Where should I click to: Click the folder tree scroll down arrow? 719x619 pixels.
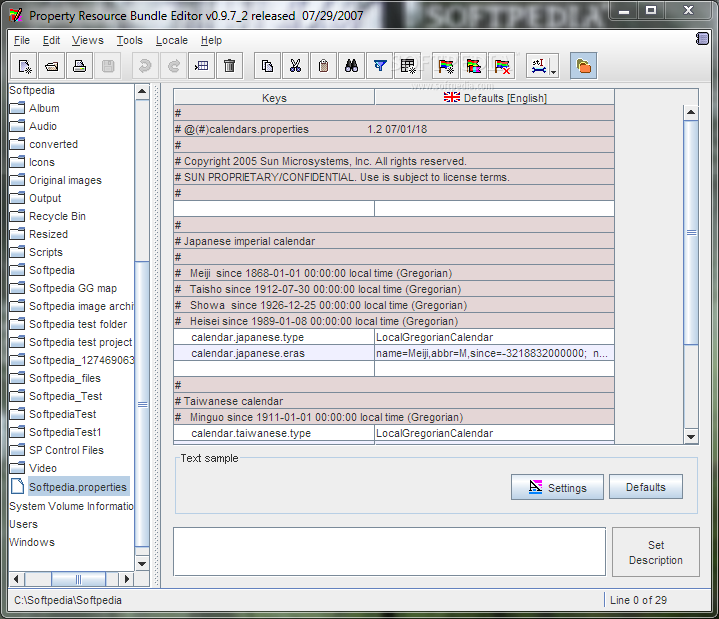coord(142,564)
